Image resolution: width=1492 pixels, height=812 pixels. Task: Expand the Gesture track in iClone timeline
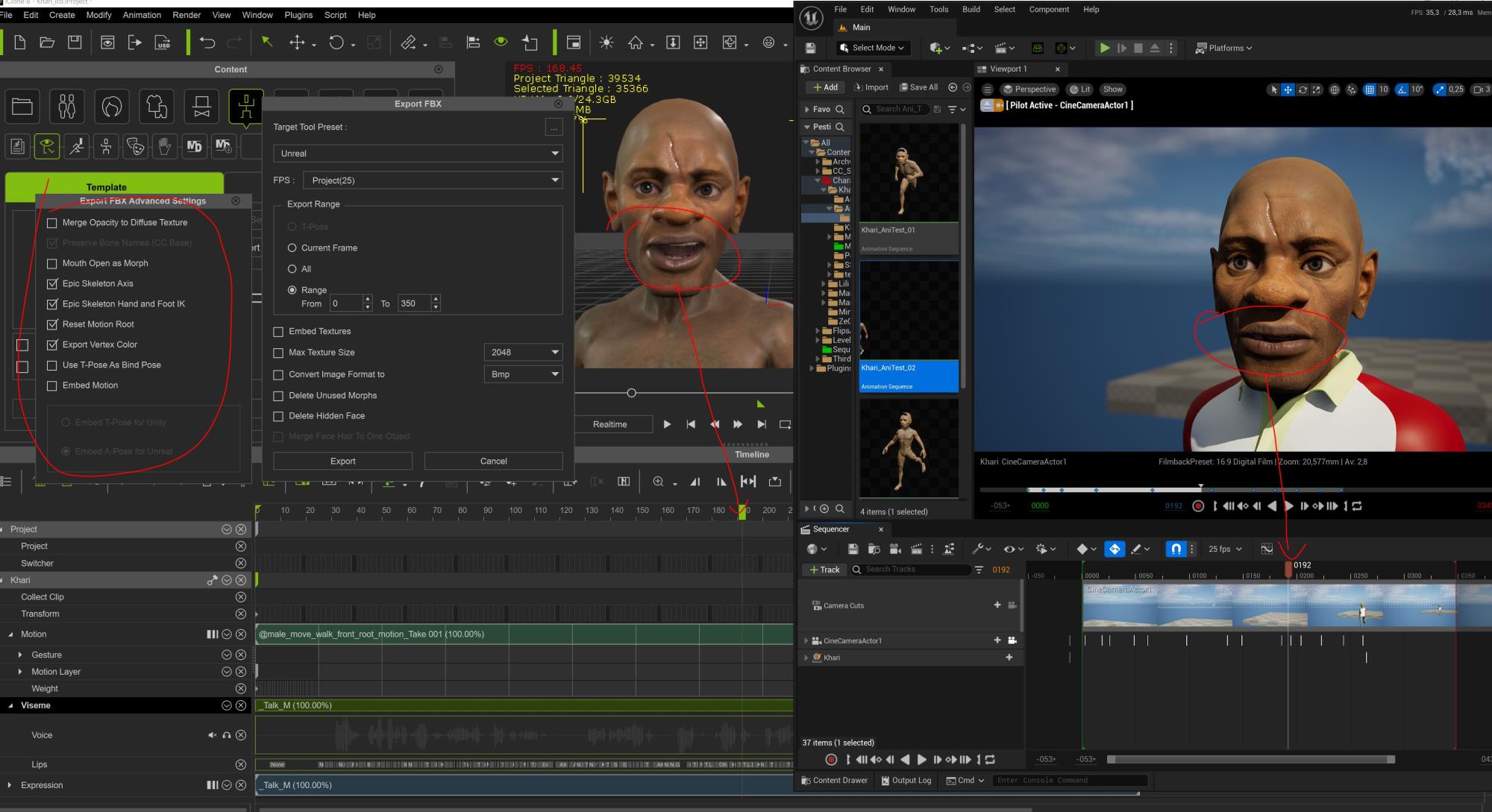point(20,655)
